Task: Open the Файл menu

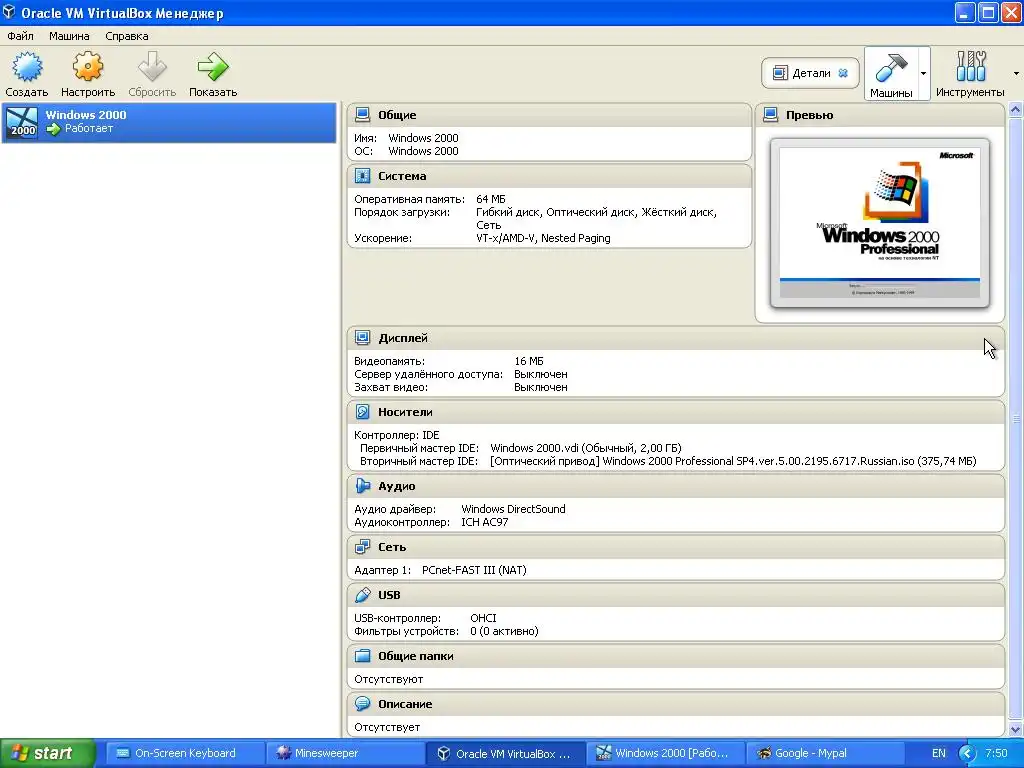Action: (x=20, y=36)
